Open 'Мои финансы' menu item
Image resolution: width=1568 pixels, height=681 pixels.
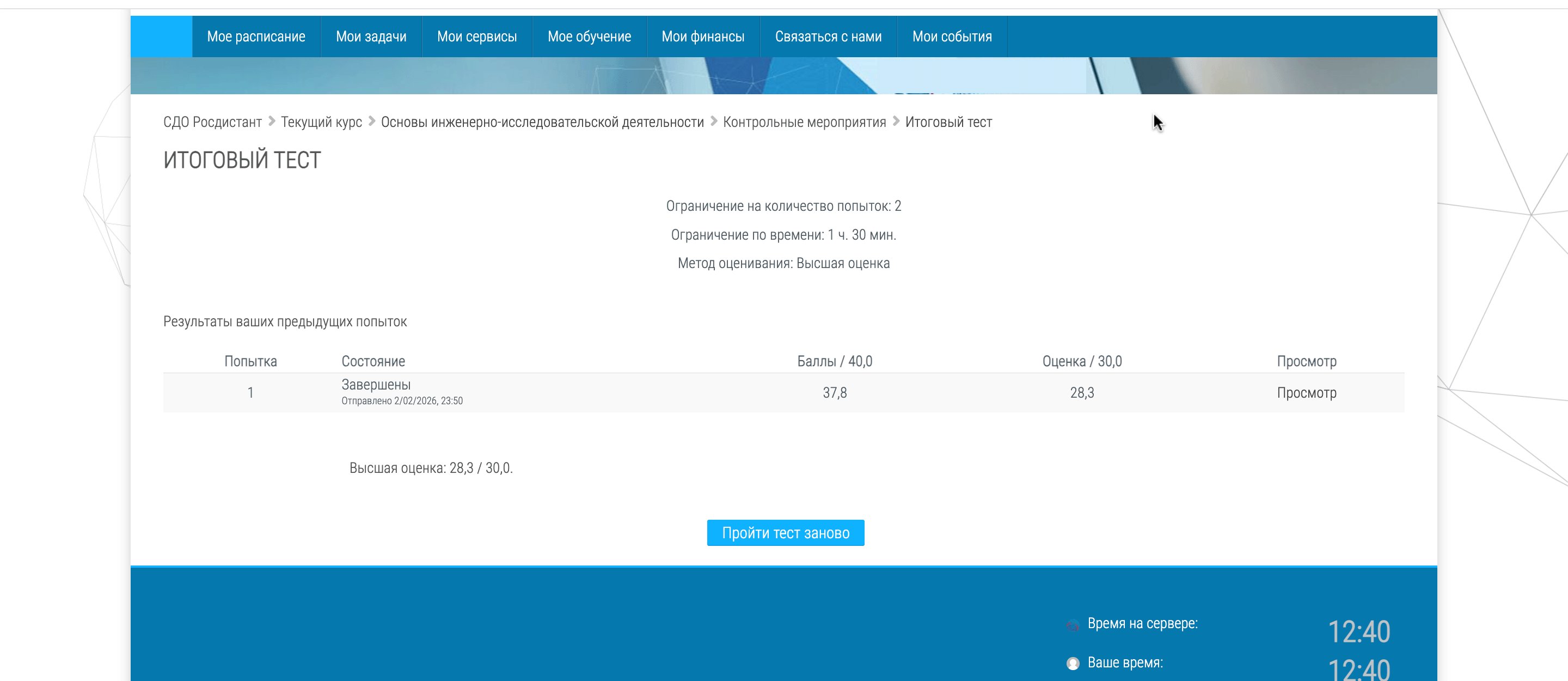[x=702, y=37]
